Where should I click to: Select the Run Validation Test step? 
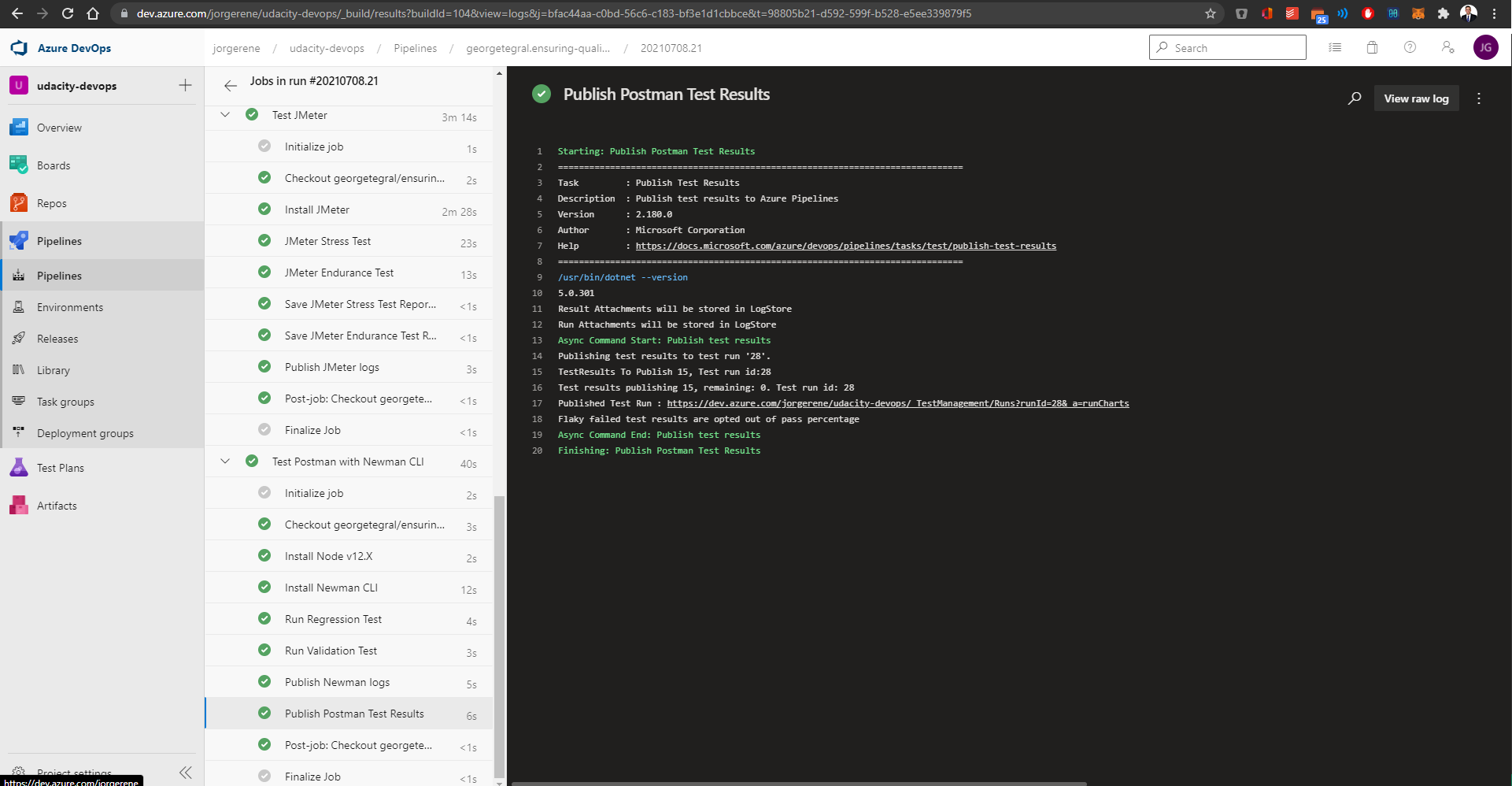pyautogui.click(x=349, y=651)
